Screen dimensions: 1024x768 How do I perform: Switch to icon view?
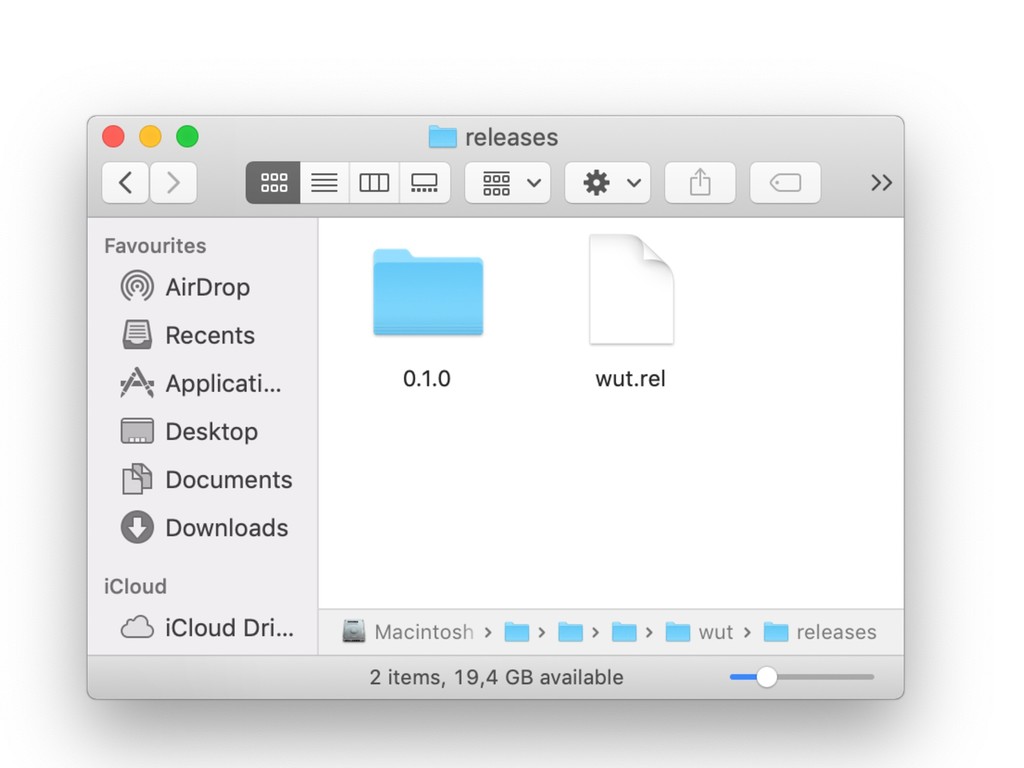(273, 183)
